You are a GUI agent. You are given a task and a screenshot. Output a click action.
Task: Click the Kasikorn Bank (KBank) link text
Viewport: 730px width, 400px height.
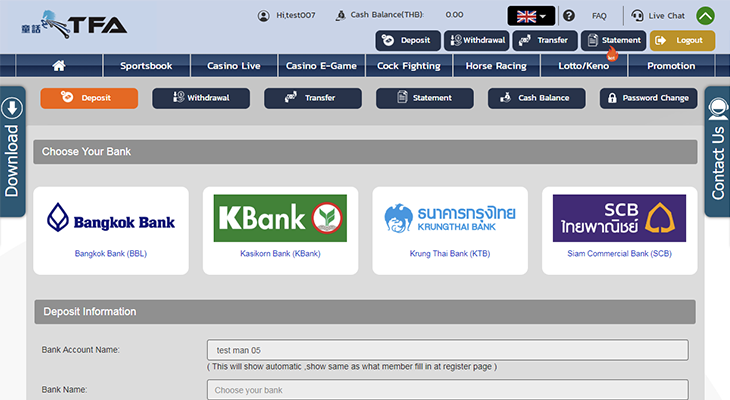click(280, 254)
